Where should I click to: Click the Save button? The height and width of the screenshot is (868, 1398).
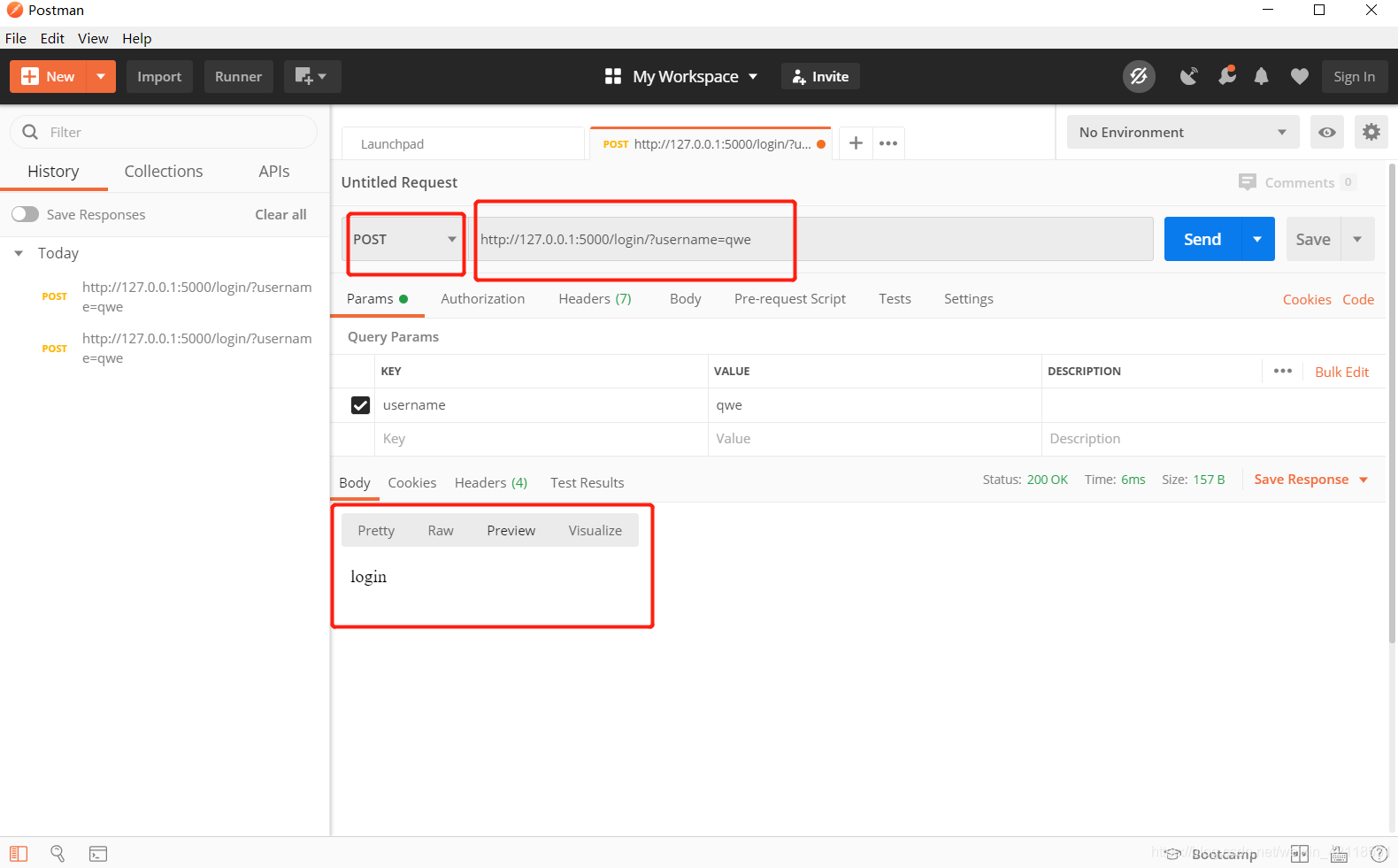tap(1313, 239)
